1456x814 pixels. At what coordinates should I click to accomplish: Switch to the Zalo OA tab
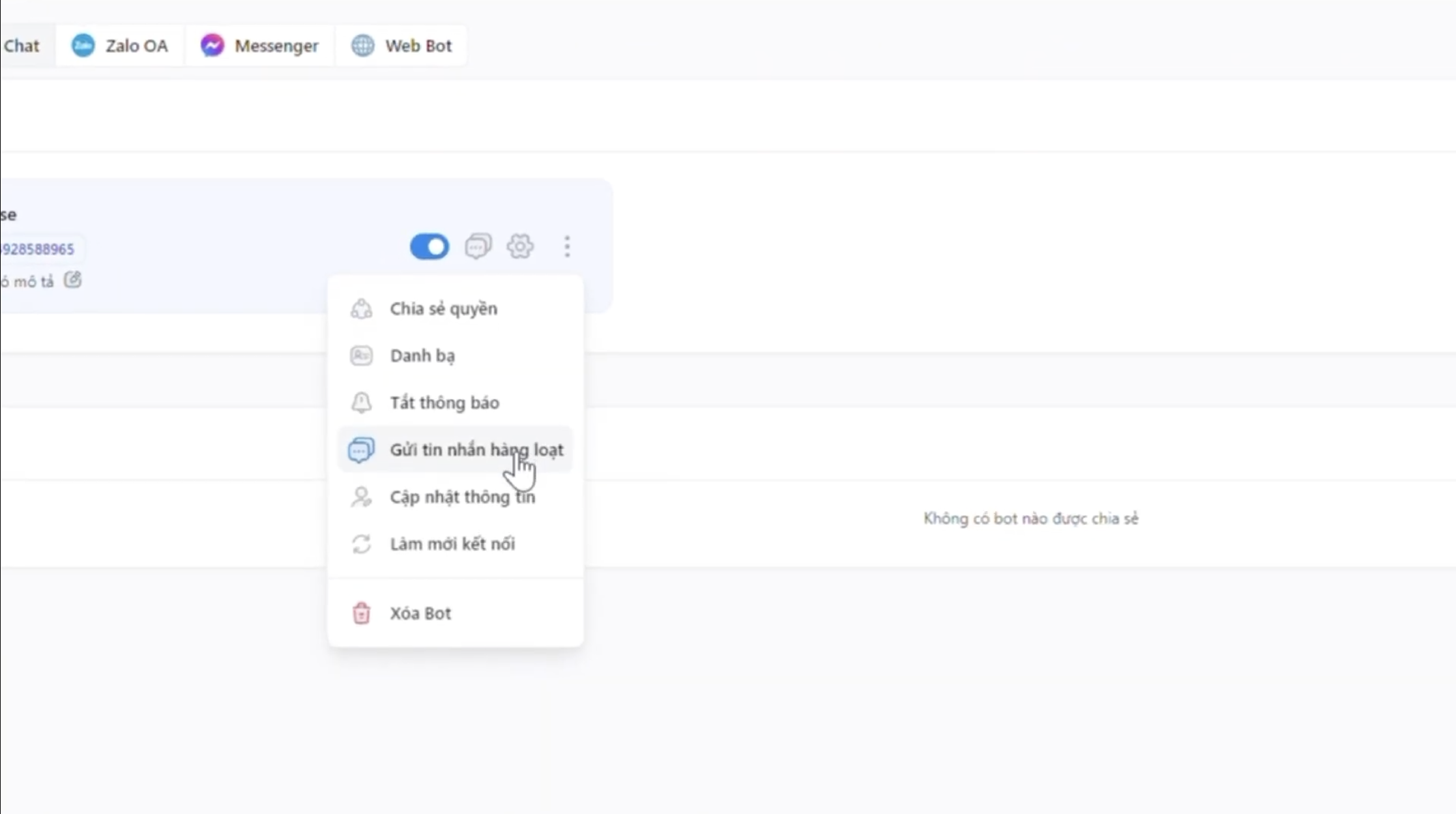point(120,46)
